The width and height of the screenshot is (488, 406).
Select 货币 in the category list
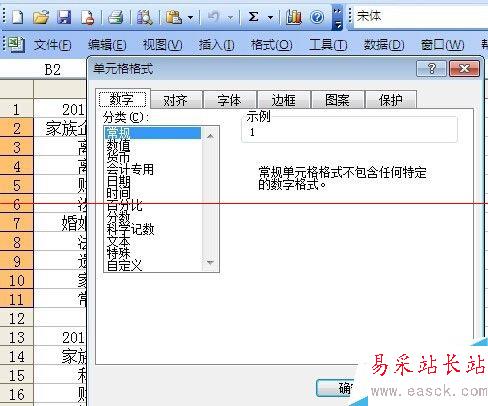(x=153, y=157)
